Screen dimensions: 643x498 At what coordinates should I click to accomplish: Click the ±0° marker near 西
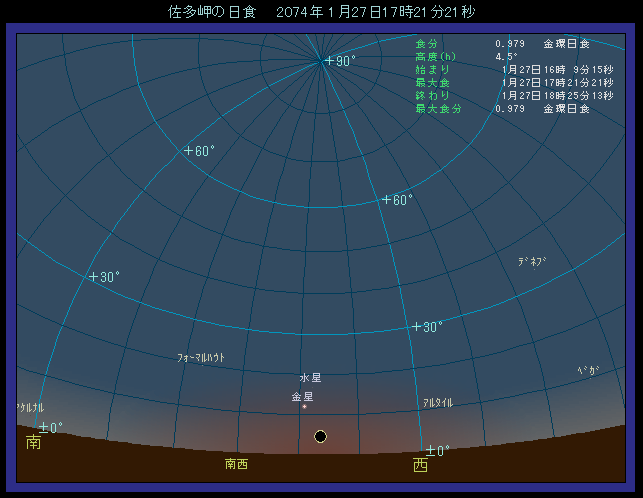[x=438, y=450]
